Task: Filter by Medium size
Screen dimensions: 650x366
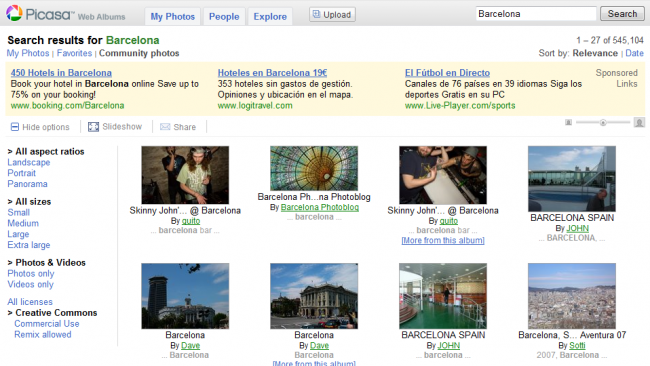Action: 23,223
